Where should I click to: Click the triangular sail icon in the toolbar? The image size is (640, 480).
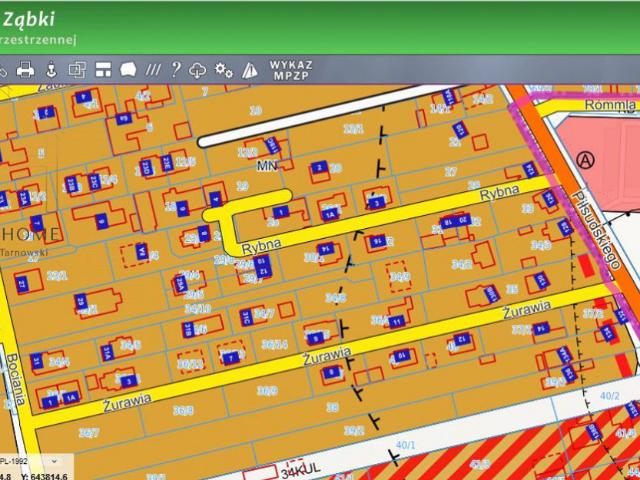pos(249,70)
